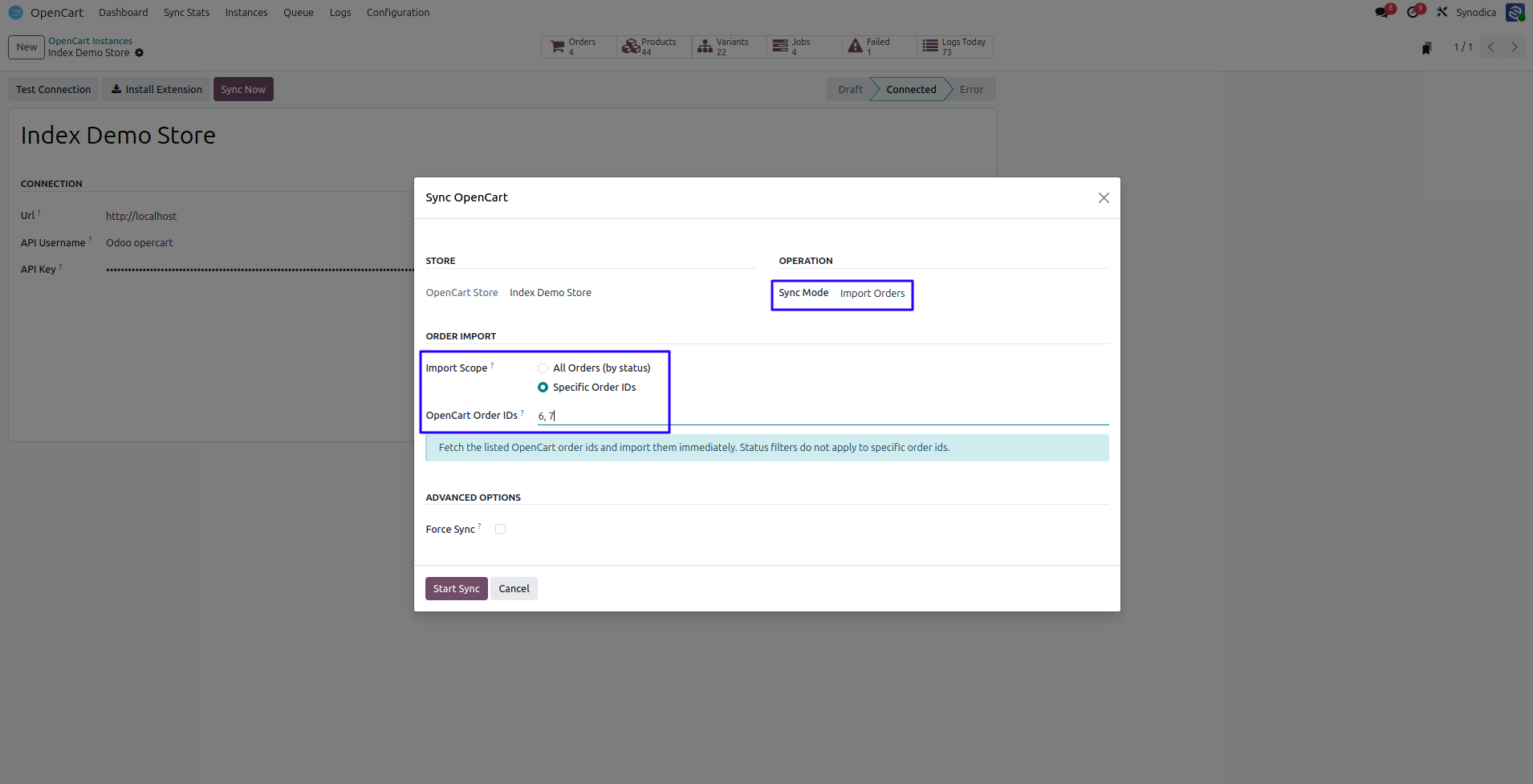
Task: Enable the Force Sync checkbox
Action: pos(500,529)
